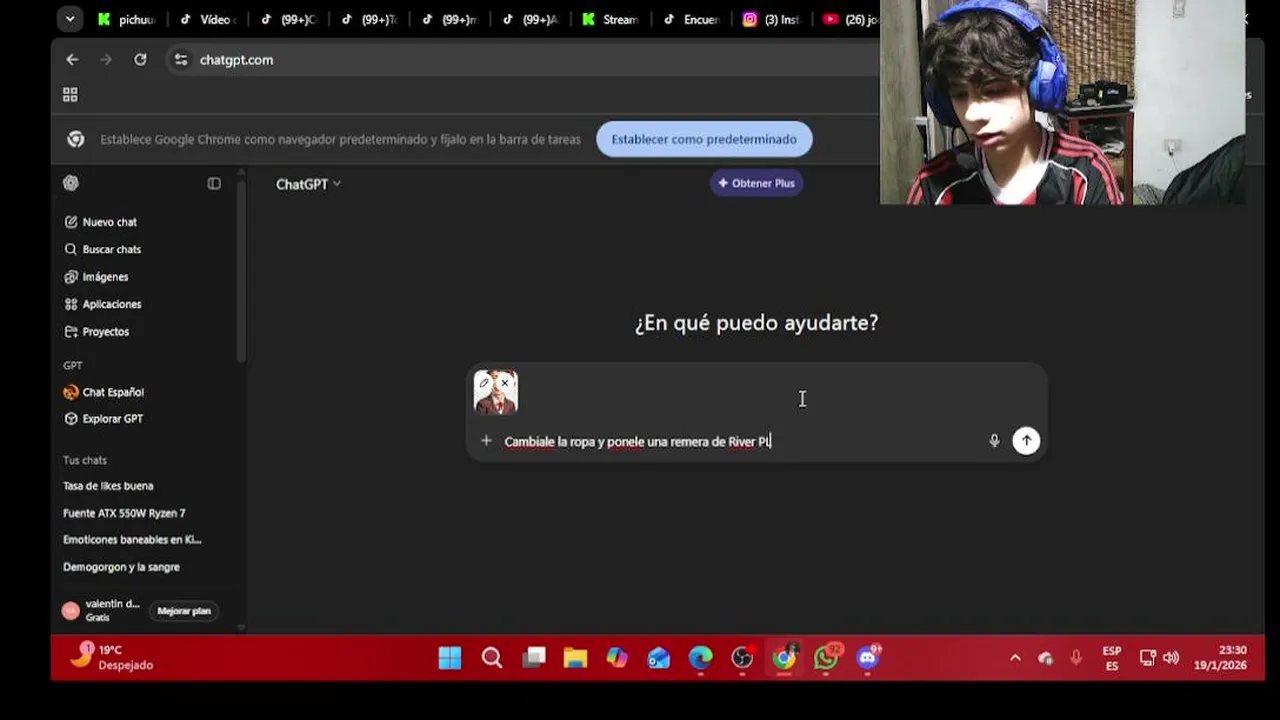Click into the message text field
Screen dimensions: 1280x720
(x=740, y=441)
